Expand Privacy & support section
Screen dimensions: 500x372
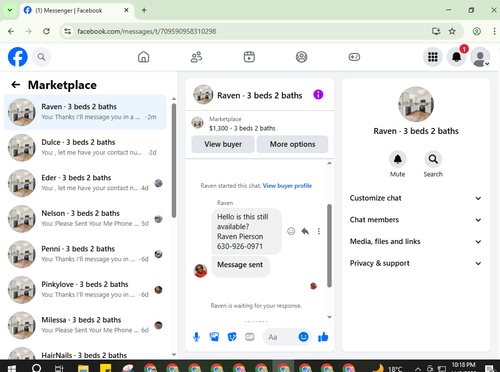click(x=416, y=263)
